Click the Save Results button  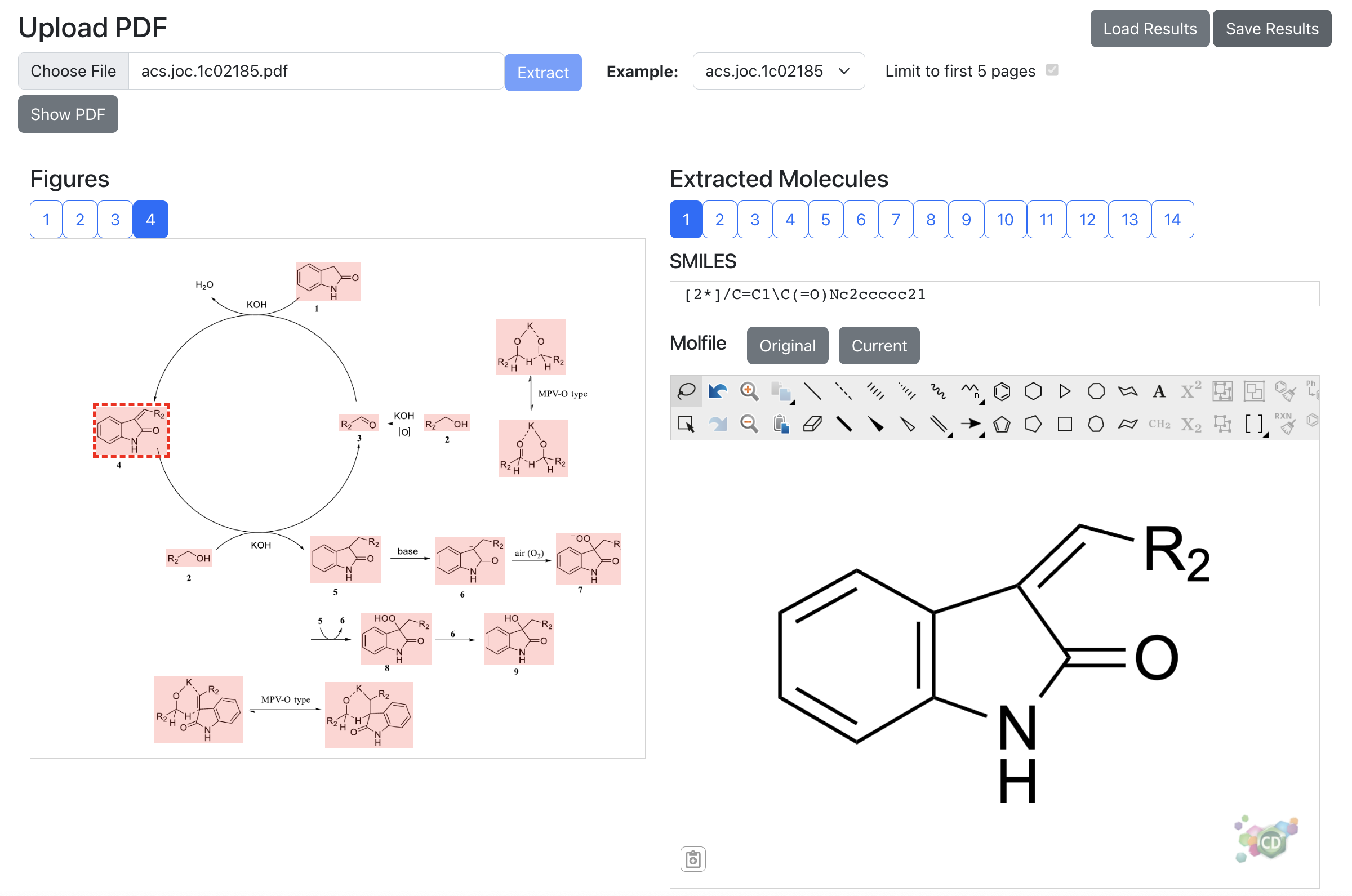click(1271, 29)
